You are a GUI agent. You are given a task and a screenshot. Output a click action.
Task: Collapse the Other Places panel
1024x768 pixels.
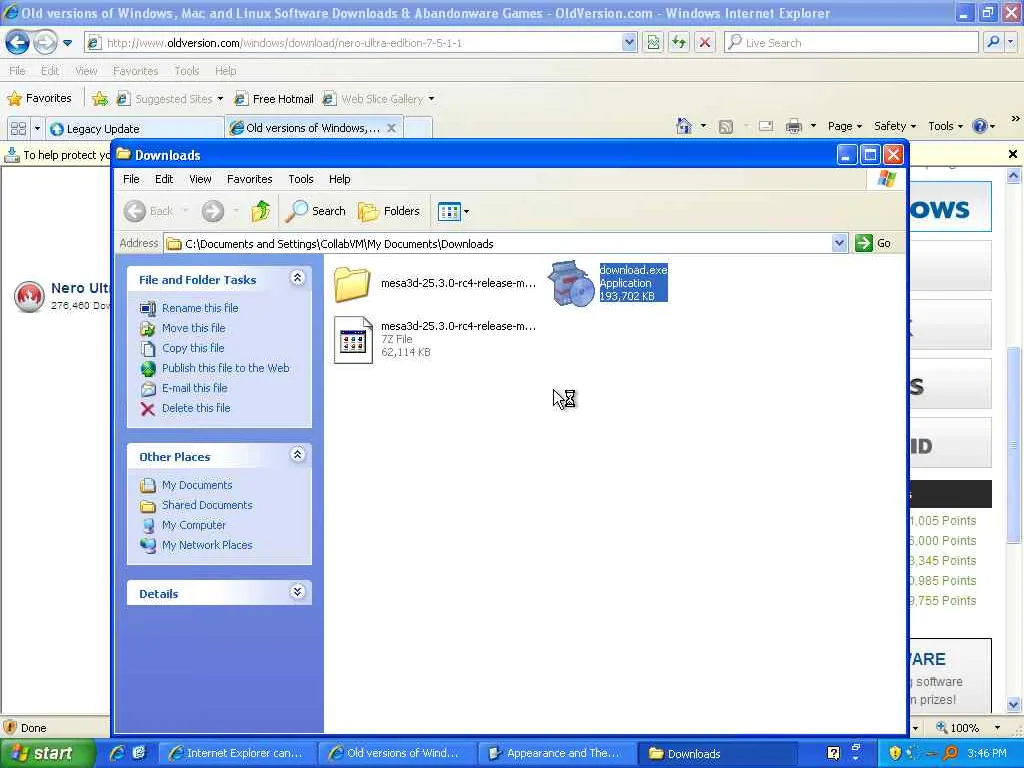[x=297, y=455]
